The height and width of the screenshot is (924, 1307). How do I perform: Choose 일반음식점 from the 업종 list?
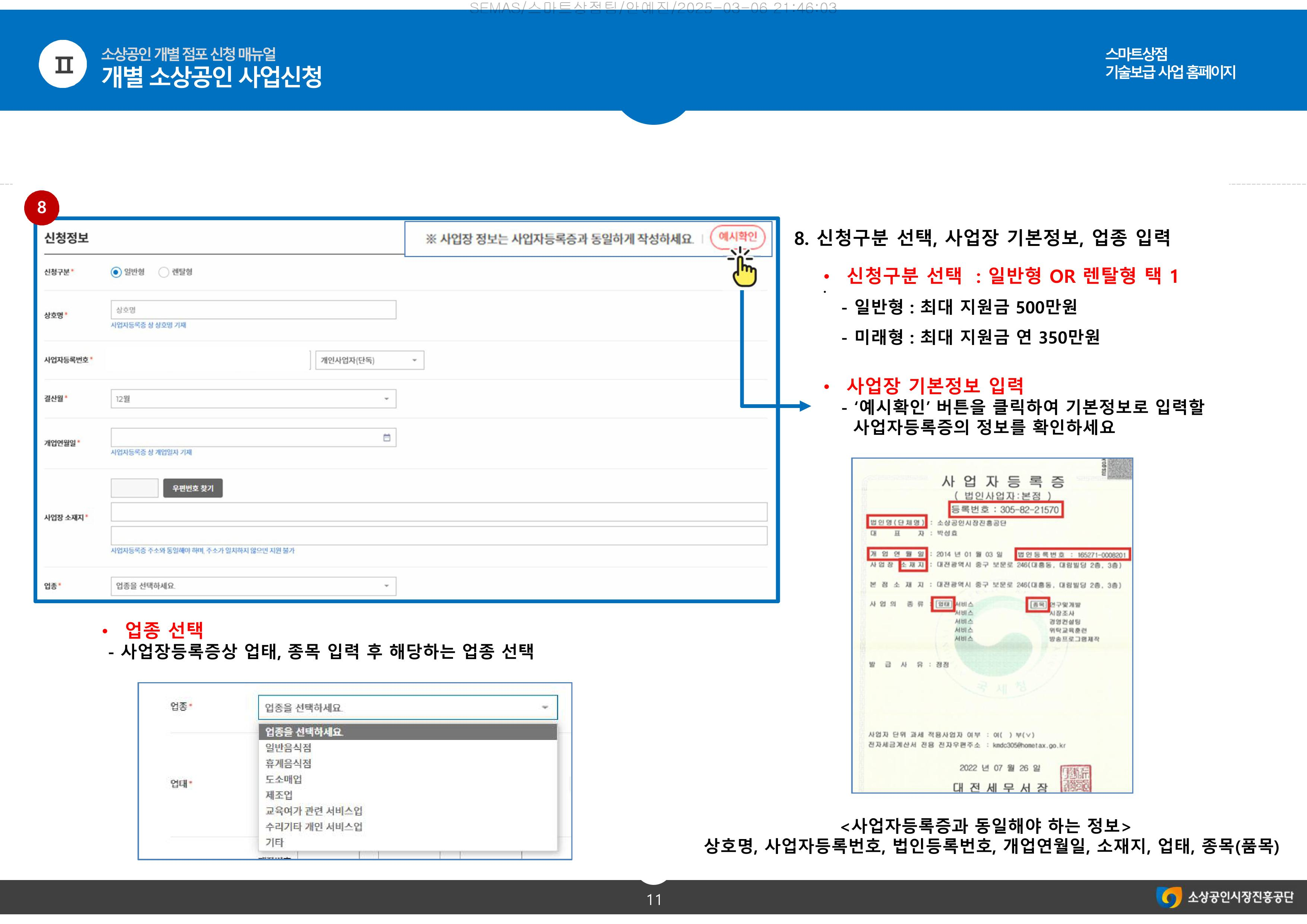pos(288,747)
